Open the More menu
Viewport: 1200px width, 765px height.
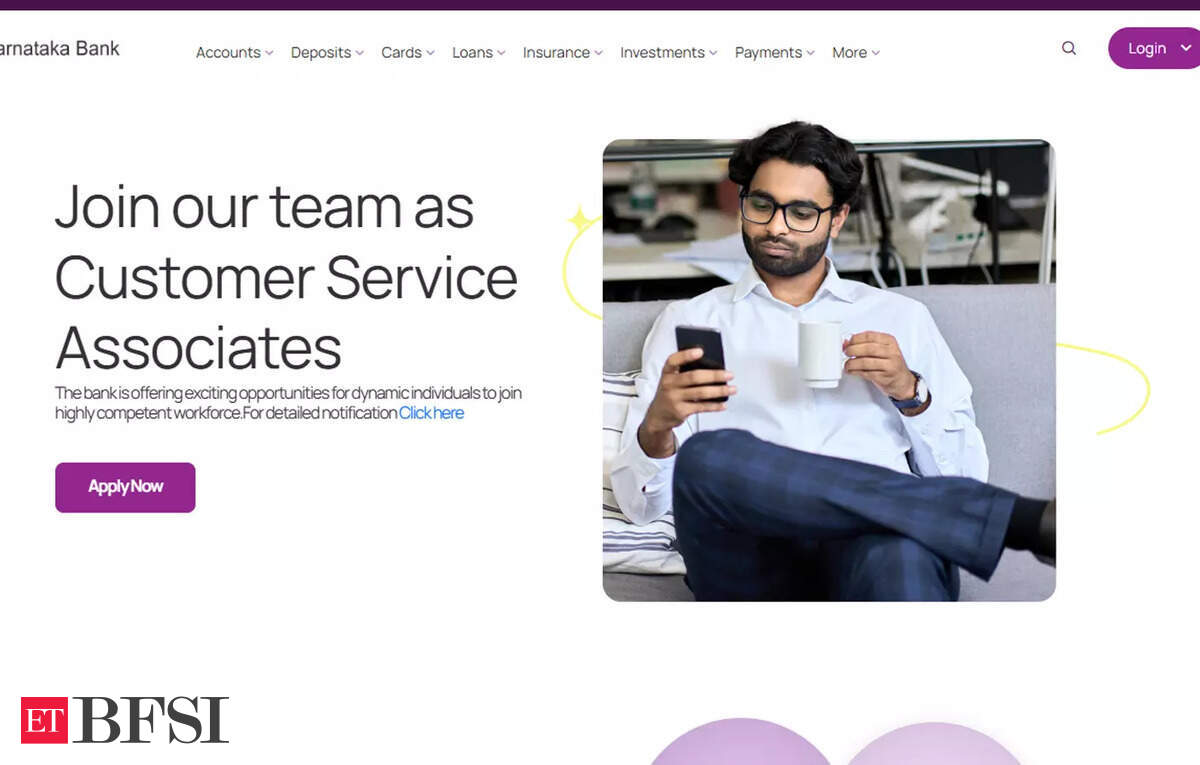coord(856,53)
